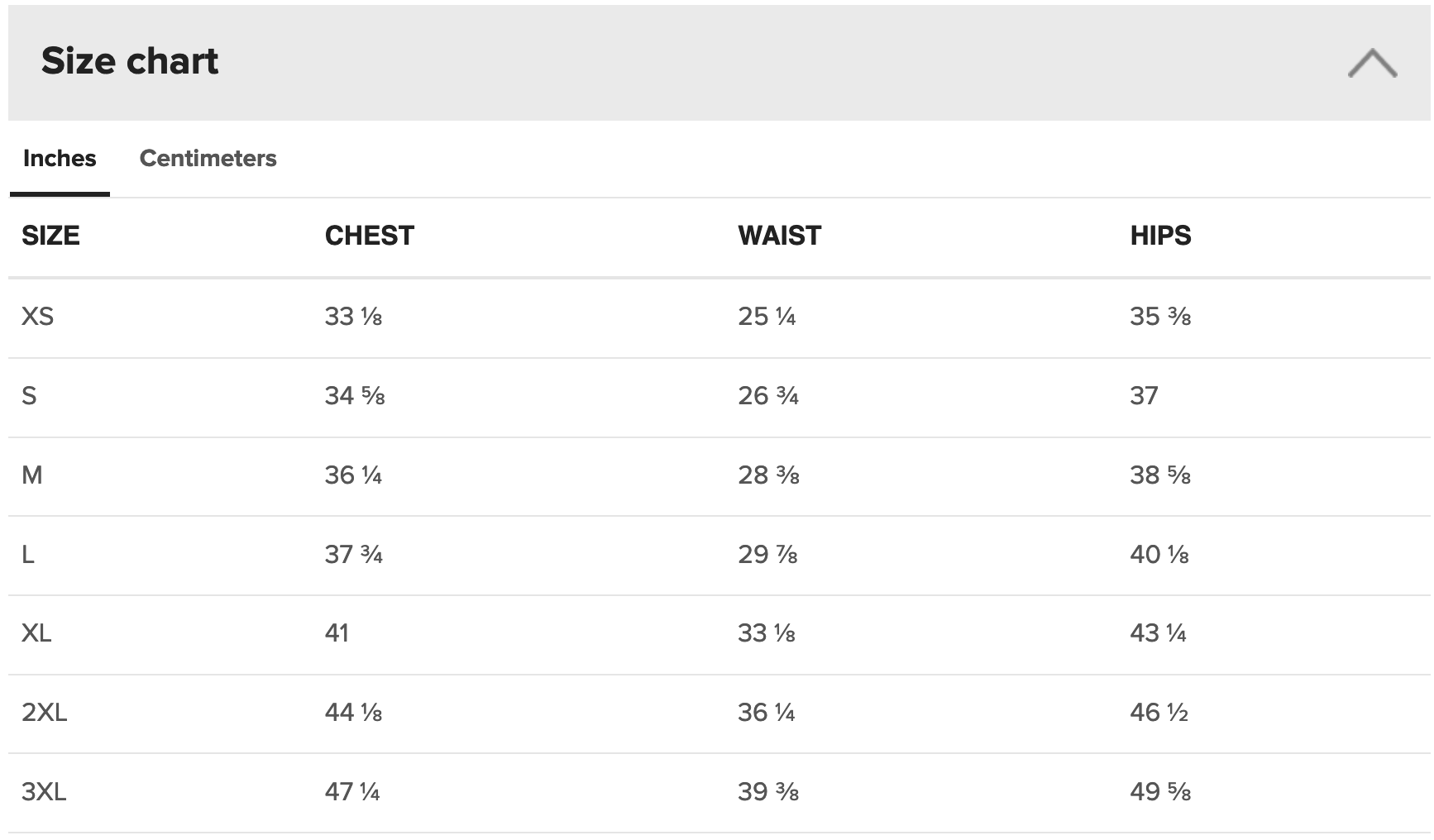Click the WAIST column header

click(779, 236)
